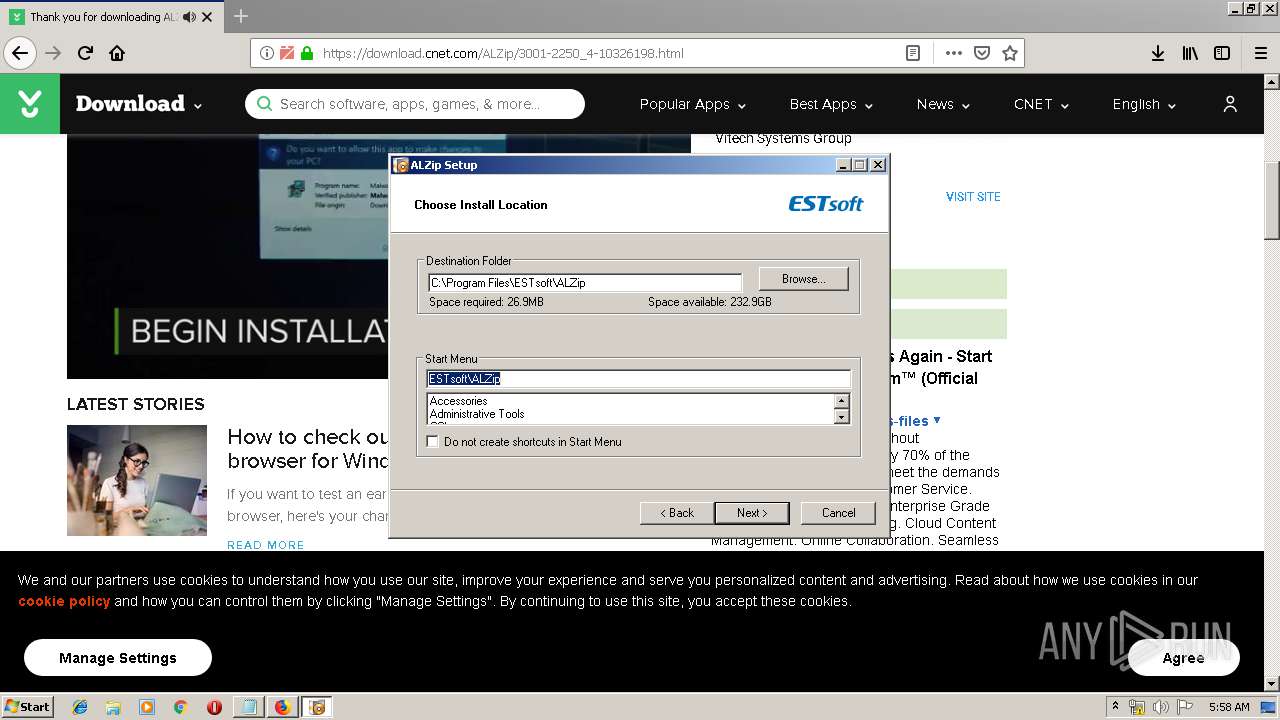Open page actions three-dot menu
The image size is (1280, 720).
tap(953, 53)
